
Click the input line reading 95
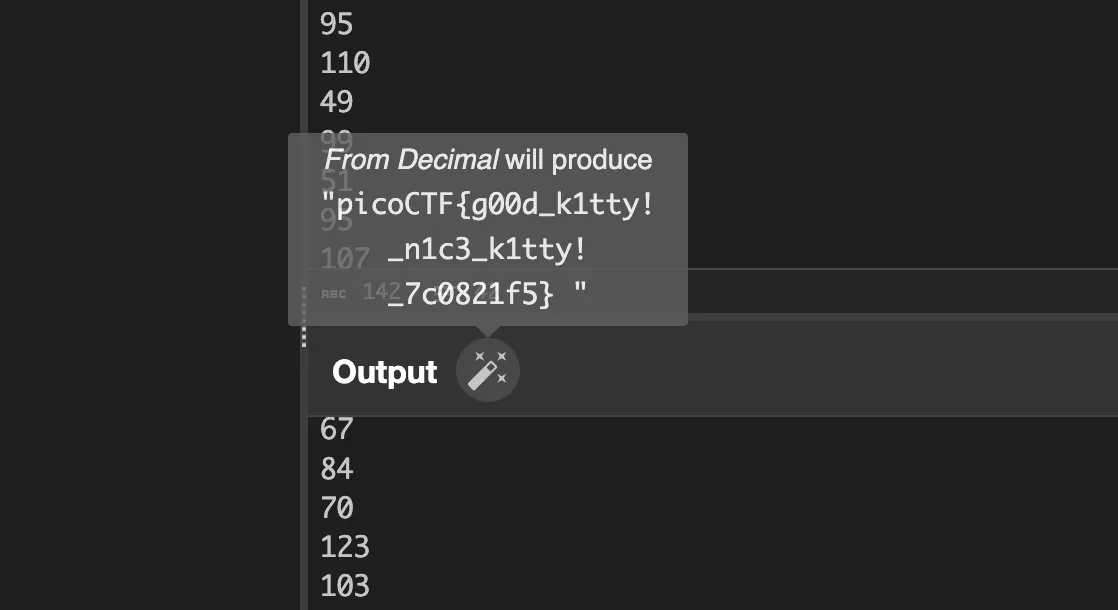click(x=337, y=24)
